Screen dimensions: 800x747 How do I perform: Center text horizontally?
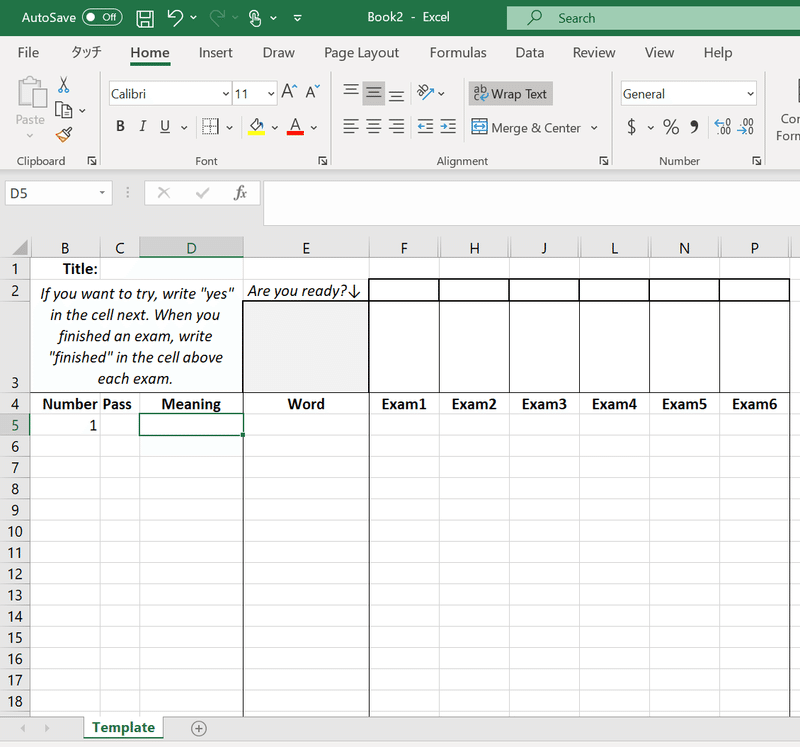click(373, 126)
